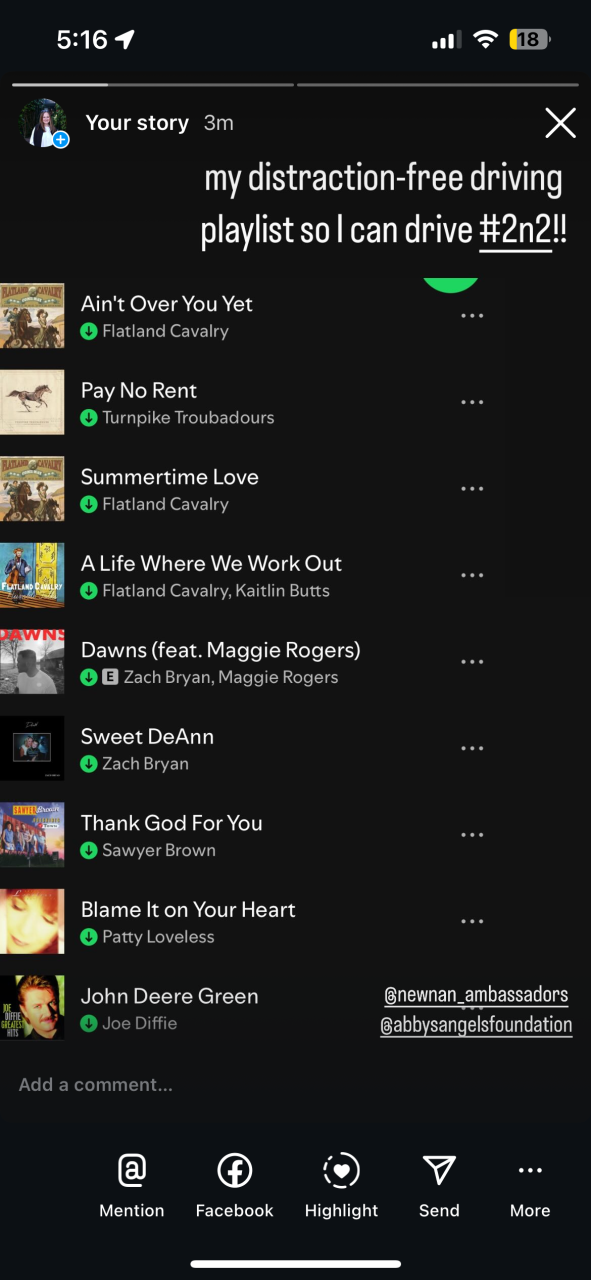Open options for Ain't Over You Yet
This screenshot has width=591, height=1280.
(472, 315)
